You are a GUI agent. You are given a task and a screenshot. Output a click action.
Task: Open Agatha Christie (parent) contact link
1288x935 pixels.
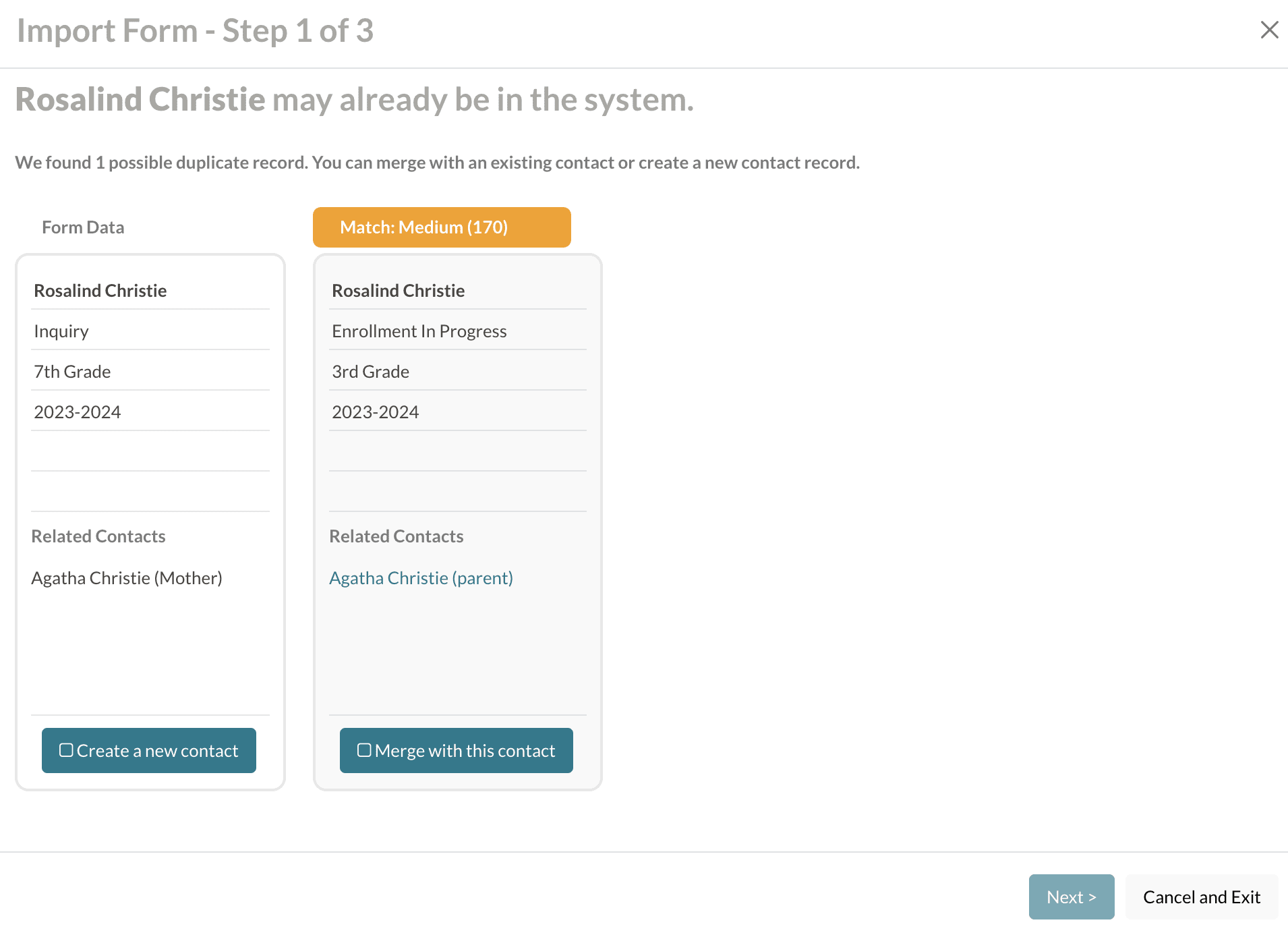(421, 578)
